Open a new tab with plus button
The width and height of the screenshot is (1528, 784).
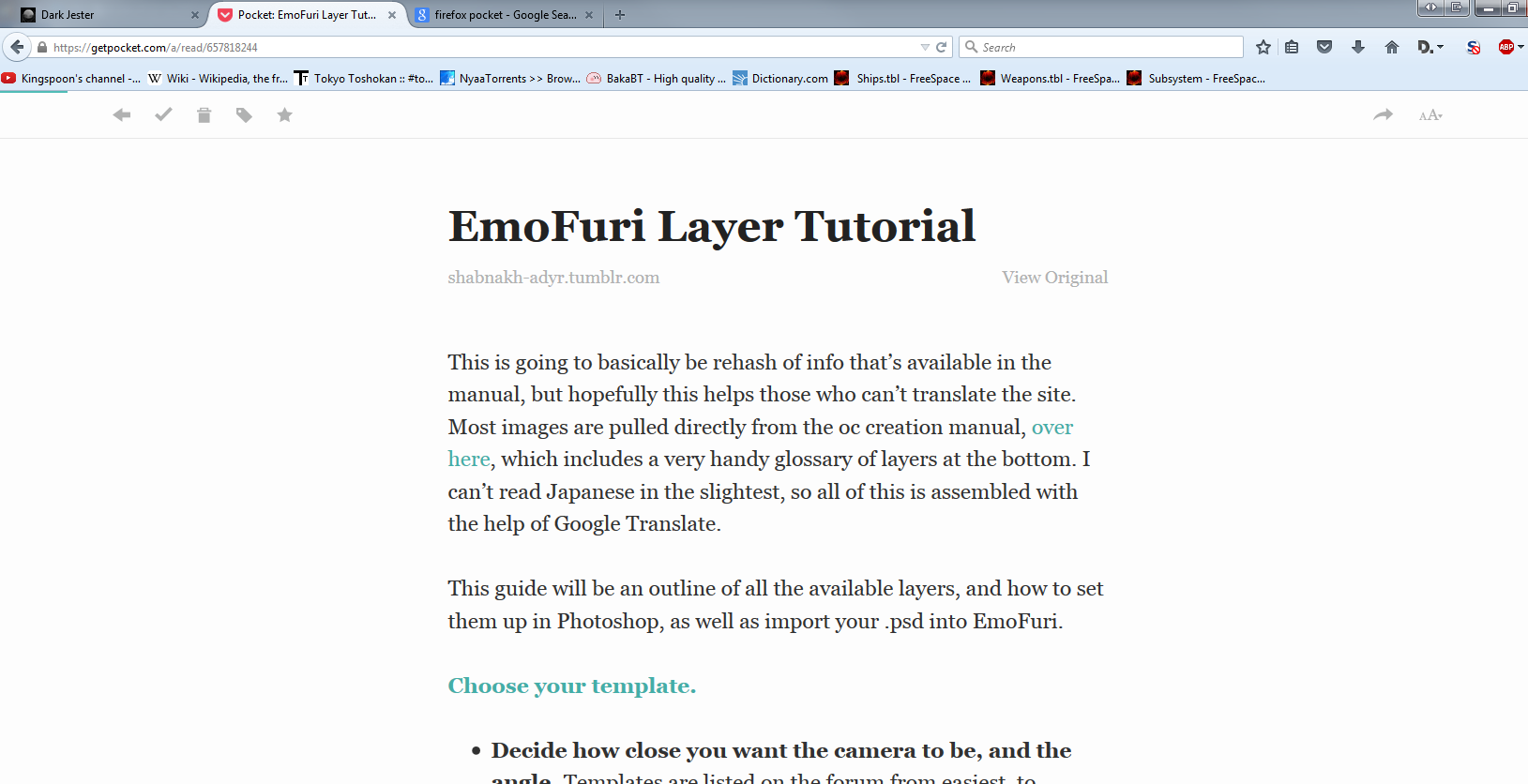(620, 14)
